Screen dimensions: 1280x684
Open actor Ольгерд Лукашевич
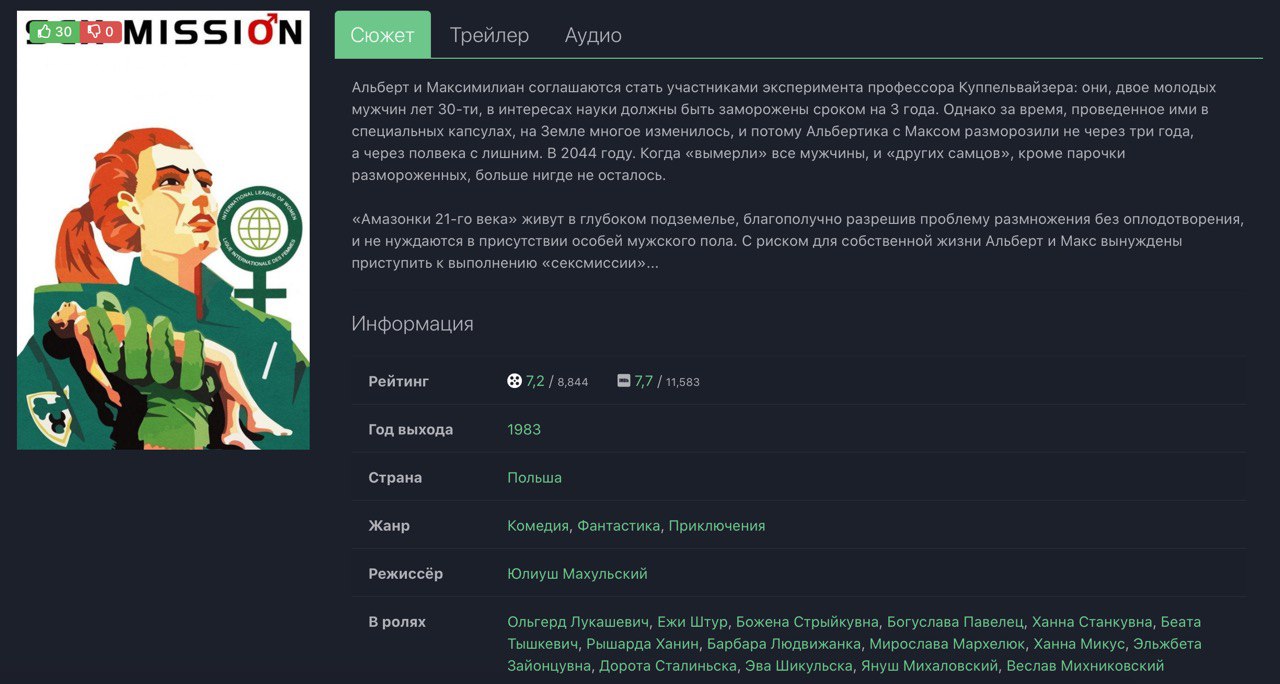click(578, 622)
